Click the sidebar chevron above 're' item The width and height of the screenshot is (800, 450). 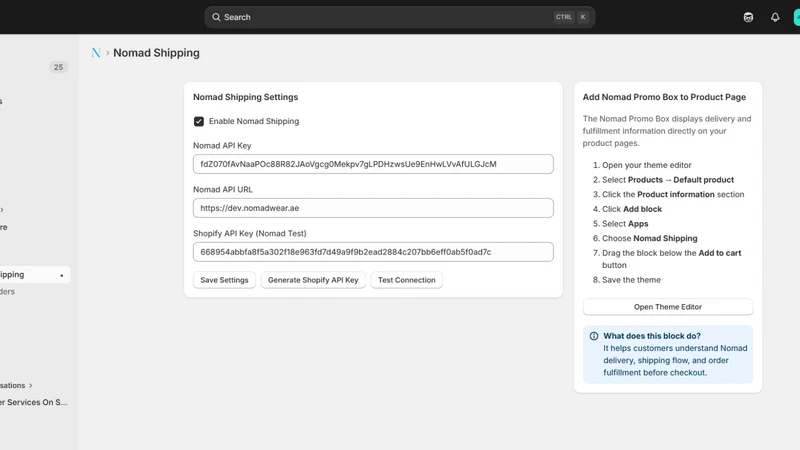[2, 210]
